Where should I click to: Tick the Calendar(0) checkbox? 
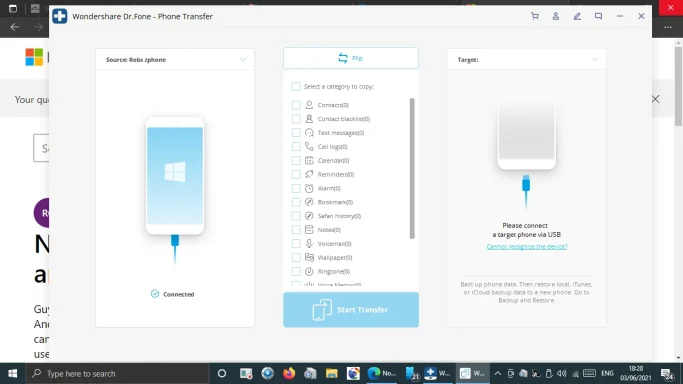click(x=296, y=161)
